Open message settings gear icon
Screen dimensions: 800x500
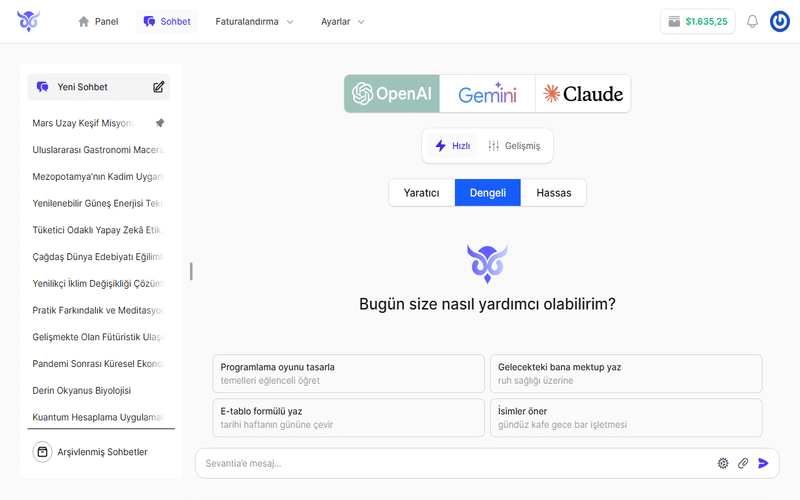723,463
